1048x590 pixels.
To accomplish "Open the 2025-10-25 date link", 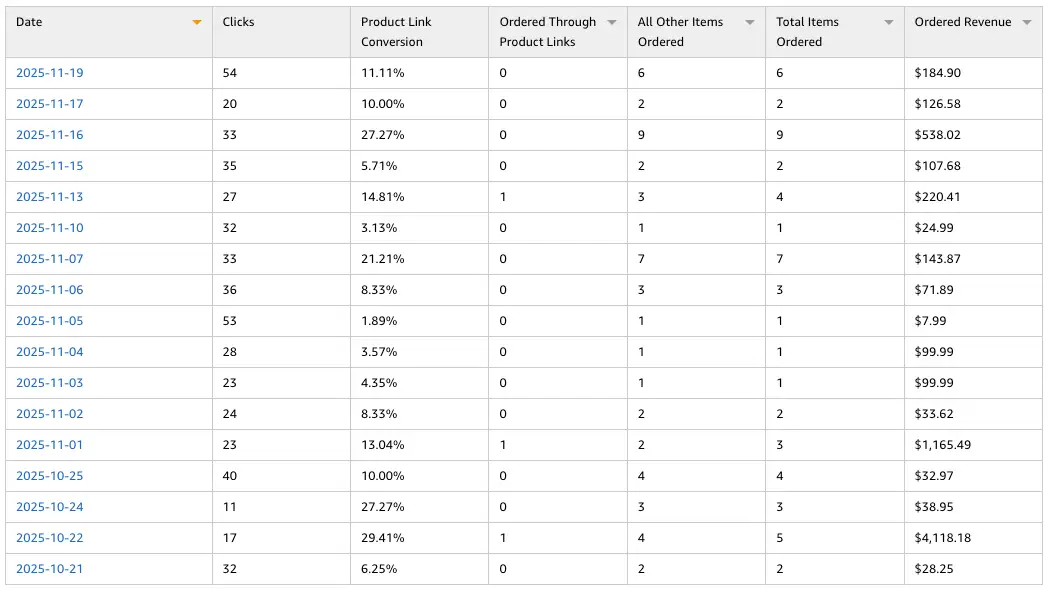I will point(50,476).
